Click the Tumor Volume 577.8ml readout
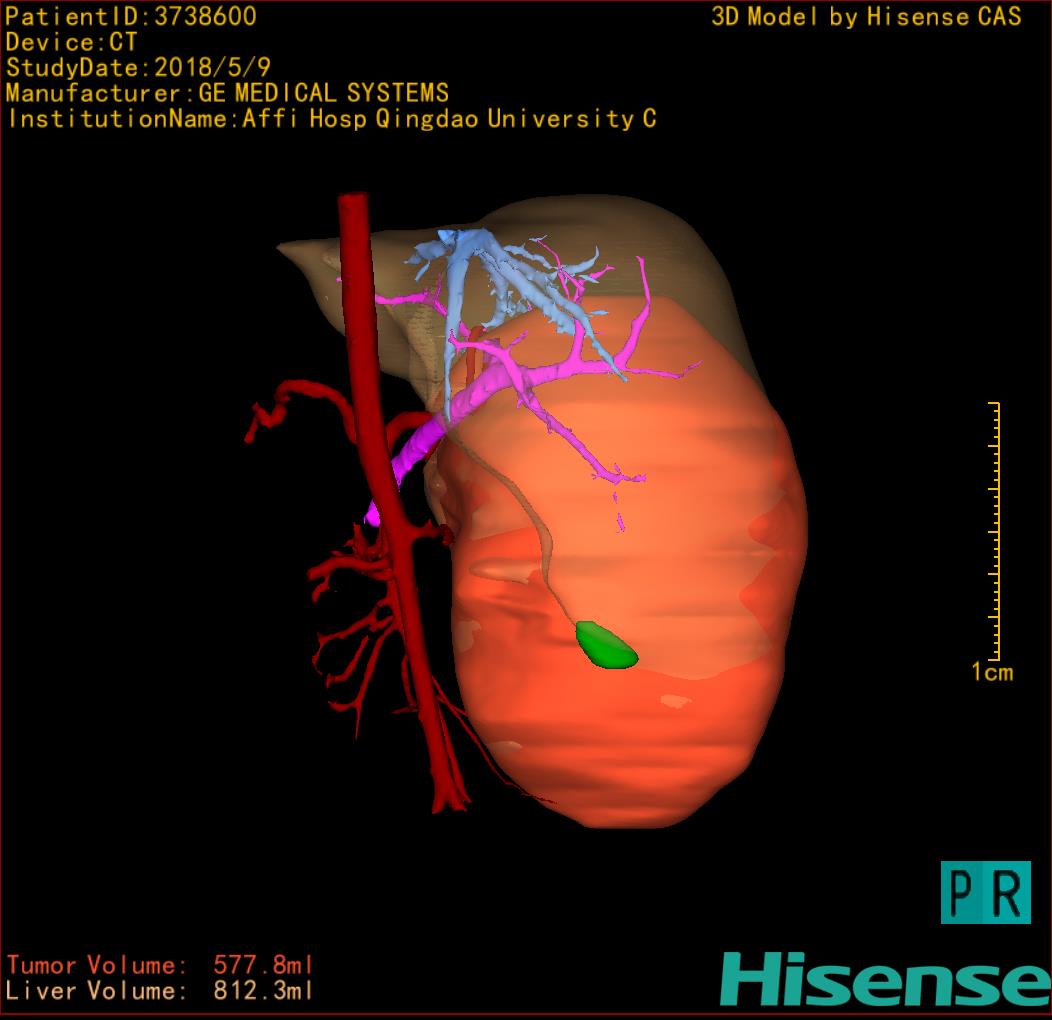 pos(160,966)
